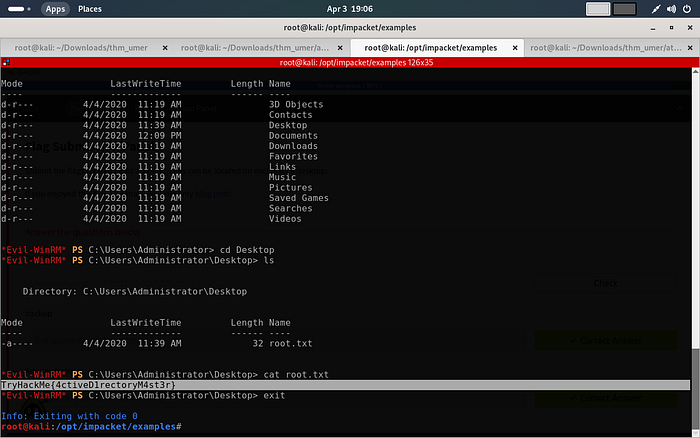Screen dimensions: 700x438
Task: Close the /opt/impacket/examples tab
Action: pyautogui.click(x=515, y=48)
